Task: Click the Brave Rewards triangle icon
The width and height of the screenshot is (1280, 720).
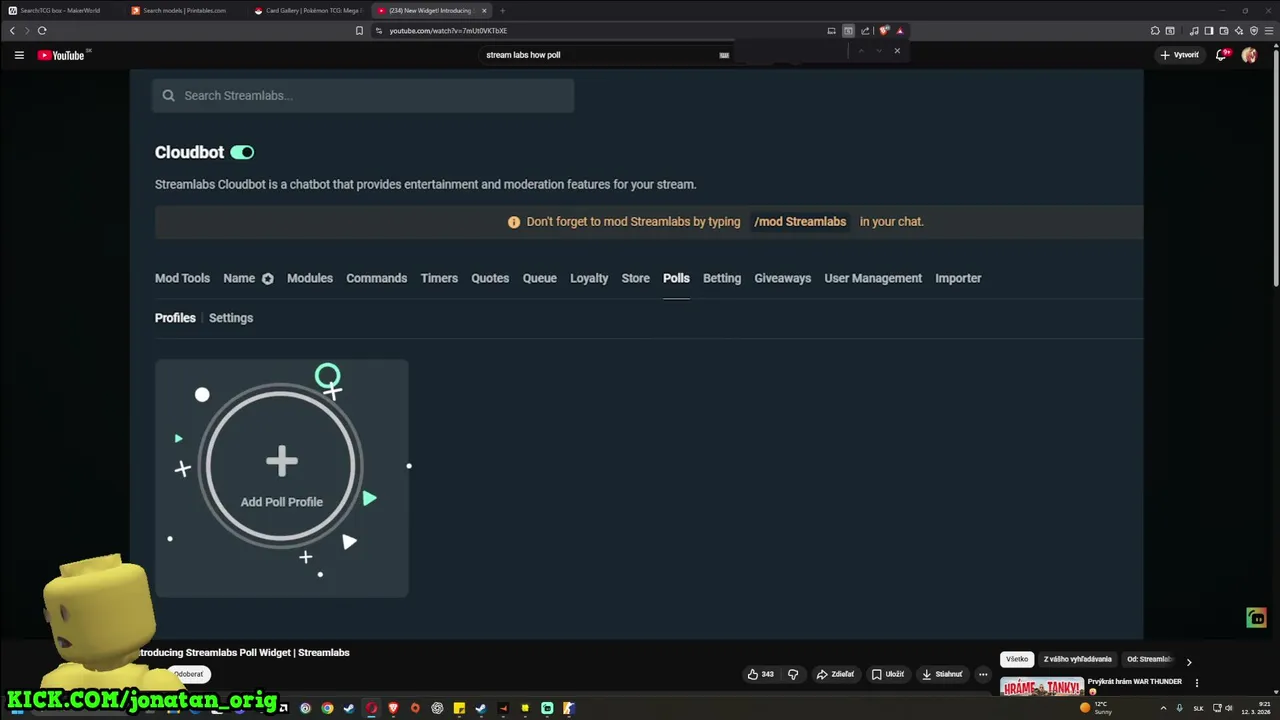Action: pyautogui.click(x=899, y=31)
